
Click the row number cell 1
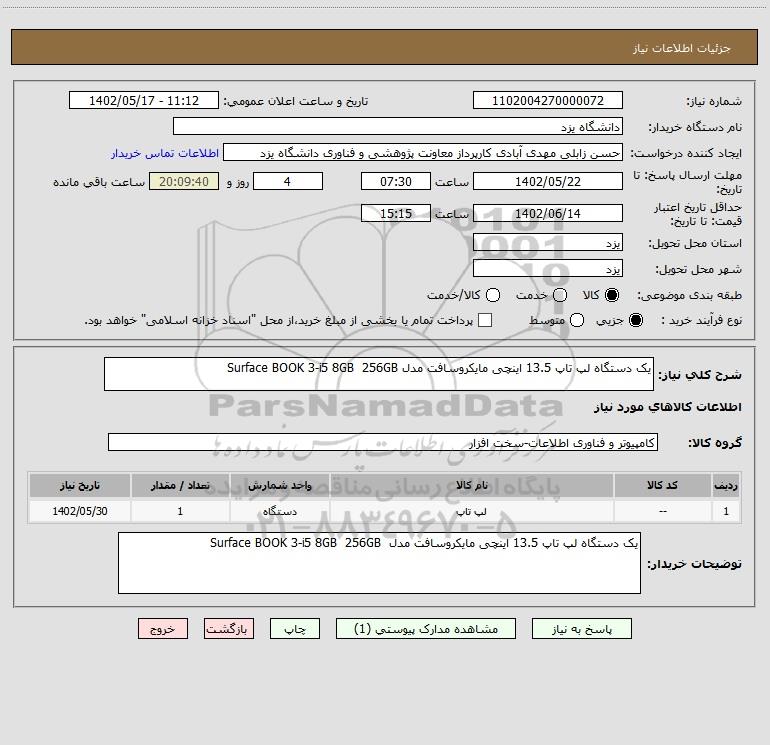point(726,511)
